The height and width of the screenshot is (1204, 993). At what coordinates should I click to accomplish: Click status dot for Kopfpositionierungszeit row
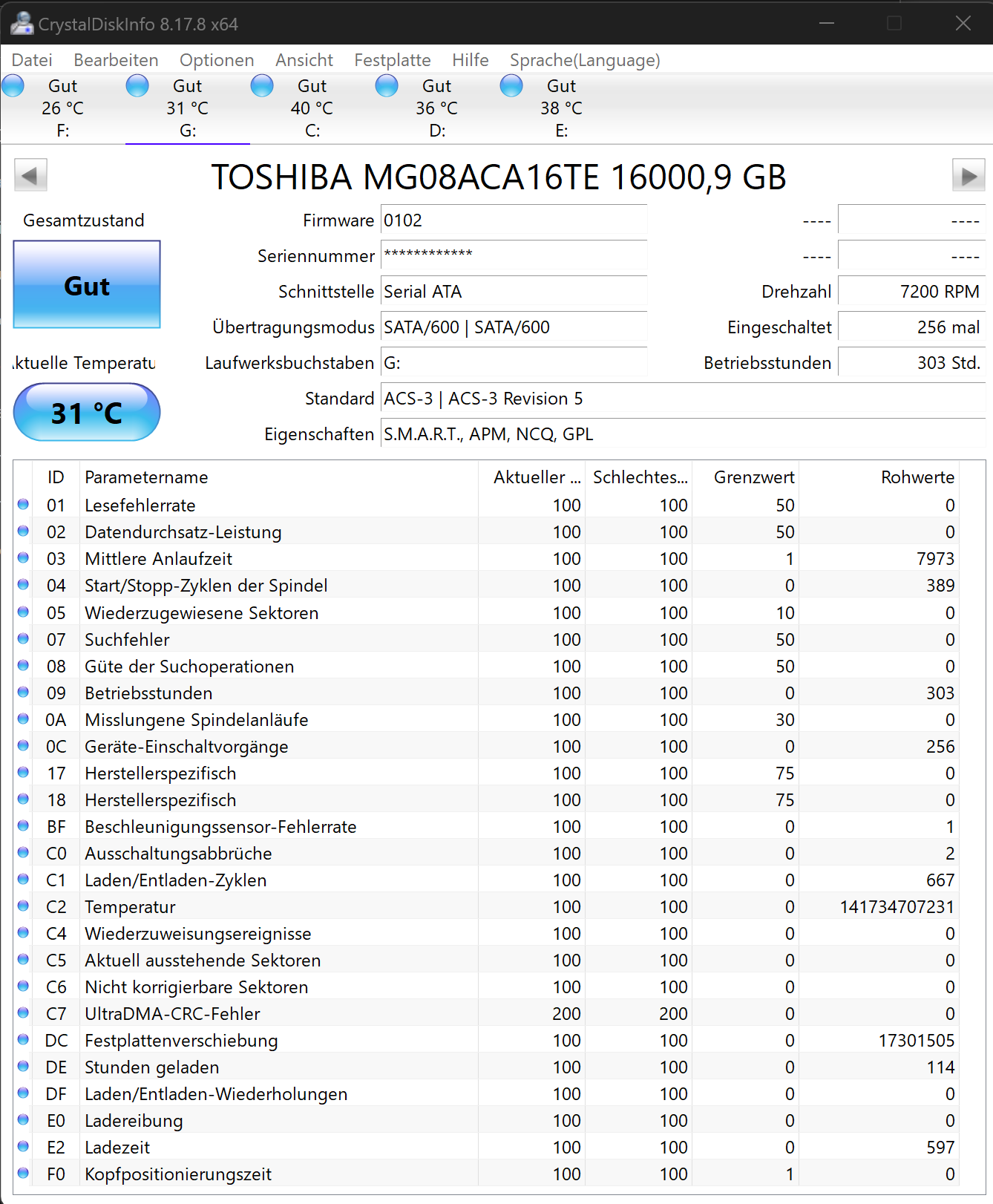pyautogui.click(x=23, y=1173)
